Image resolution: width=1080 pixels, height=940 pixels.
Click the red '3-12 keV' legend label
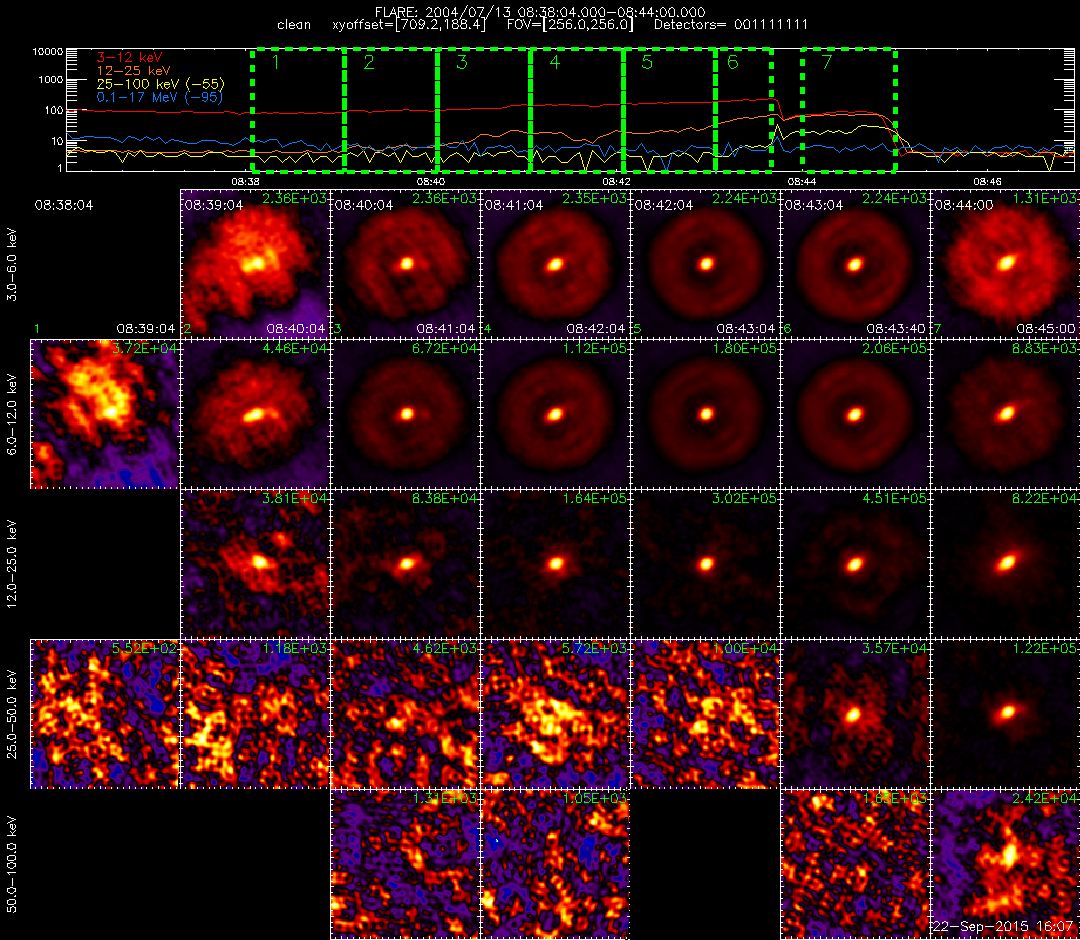pyautogui.click(x=129, y=57)
